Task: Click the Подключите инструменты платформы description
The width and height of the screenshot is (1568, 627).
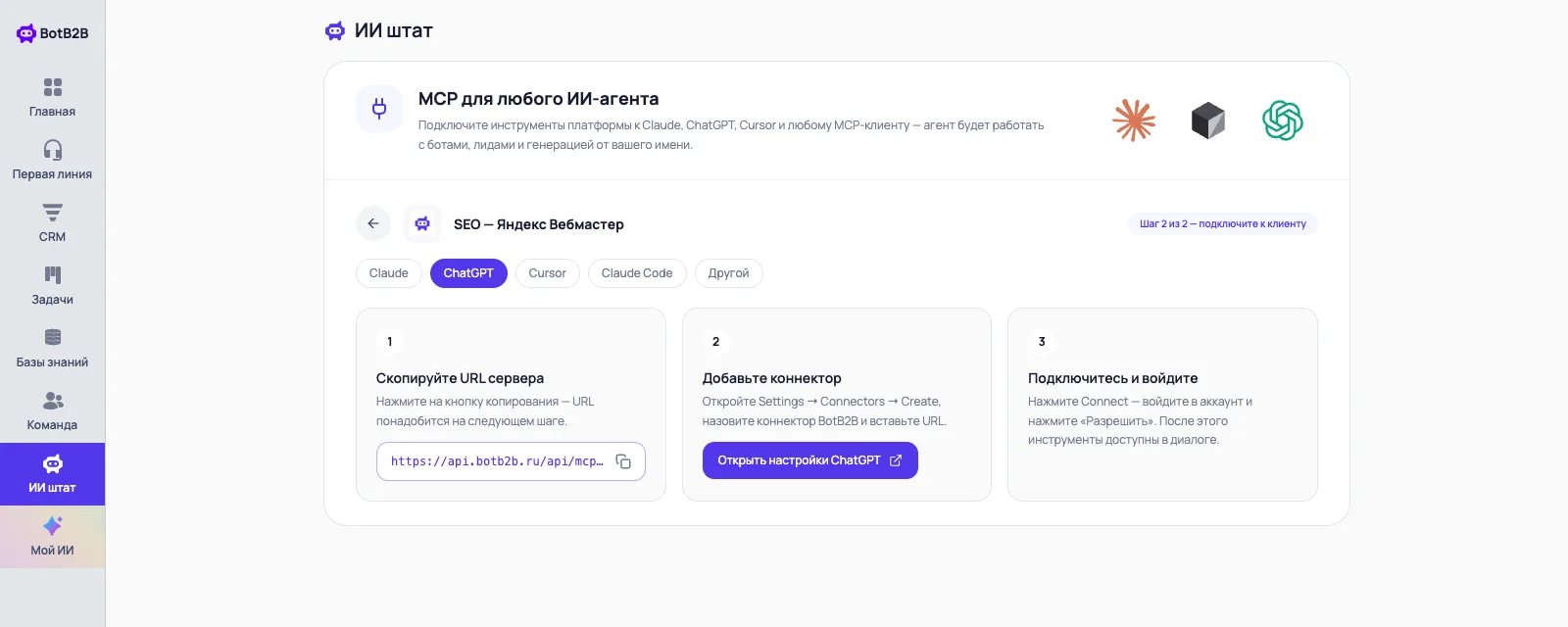Action: (x=731, y=135)
